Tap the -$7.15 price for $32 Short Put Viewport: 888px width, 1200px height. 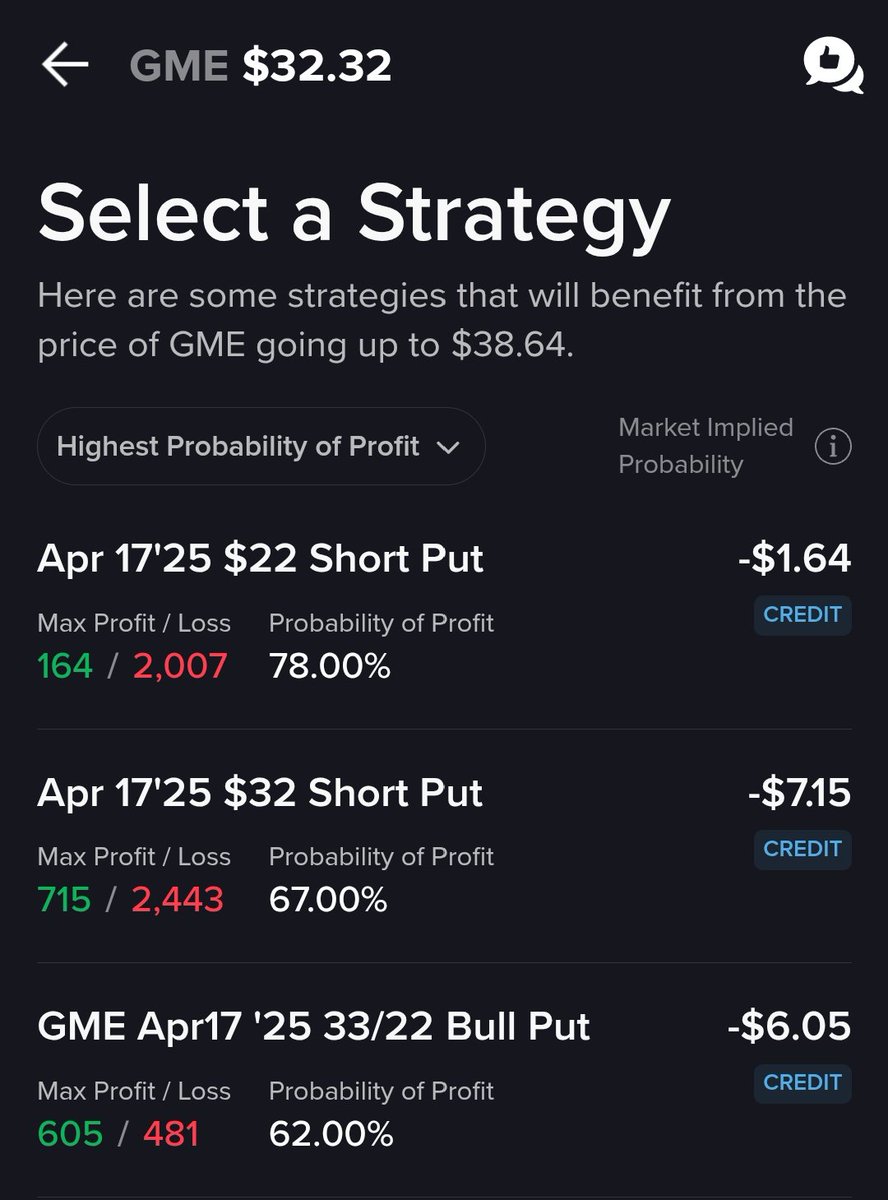799,792
